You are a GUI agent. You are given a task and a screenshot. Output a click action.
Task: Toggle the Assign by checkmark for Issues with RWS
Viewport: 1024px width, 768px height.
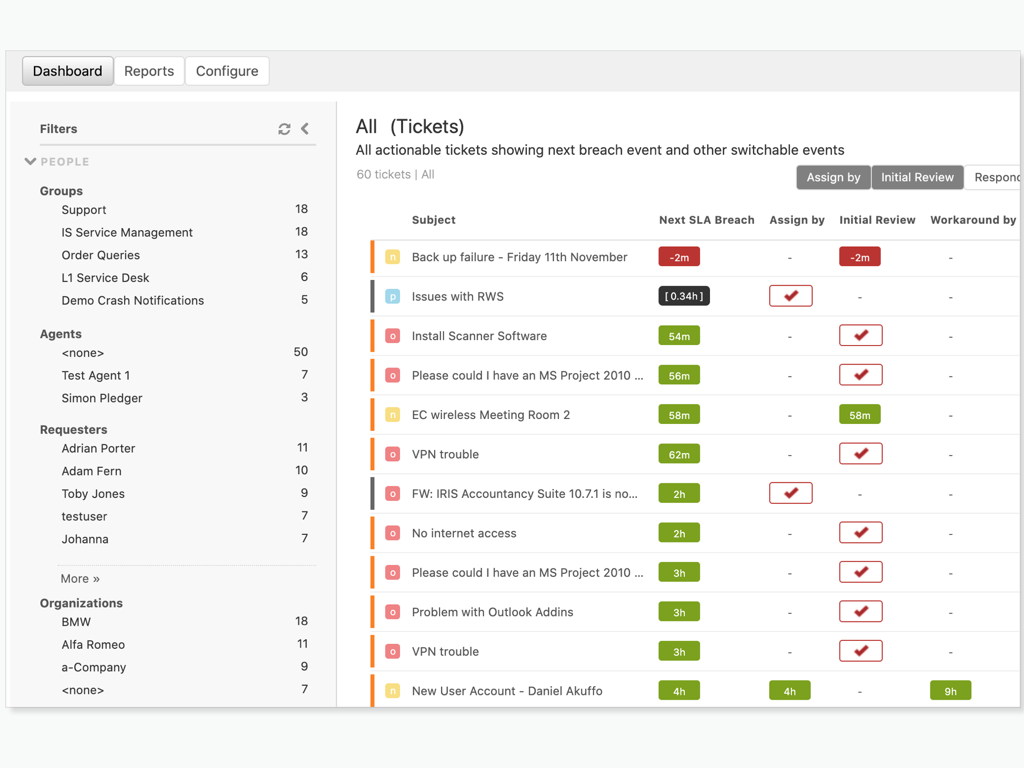790,296
